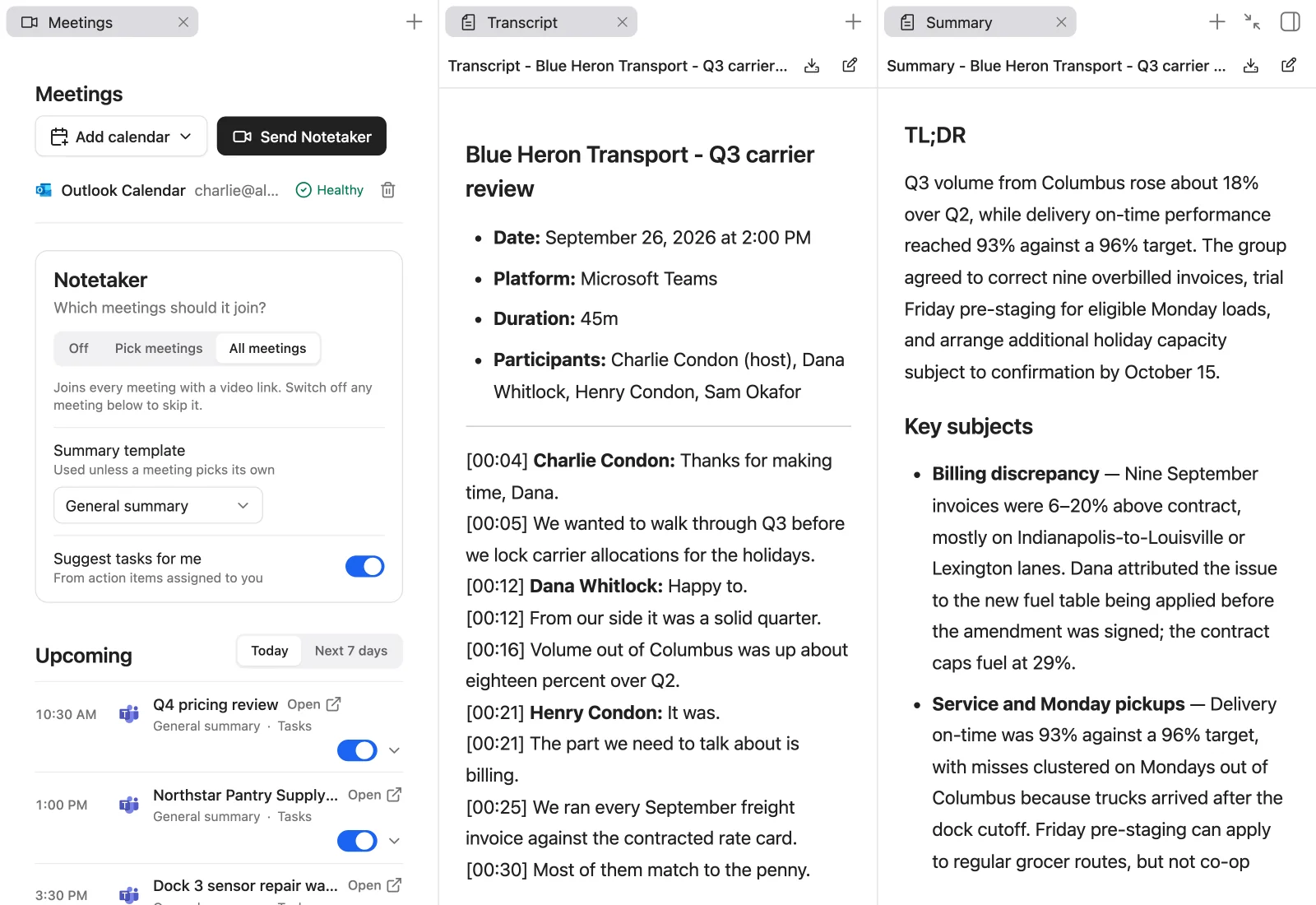This screenshot has width=1316, height=905.
Task: Delete the Outlook Calendar connection
Action: coord(388,190)
